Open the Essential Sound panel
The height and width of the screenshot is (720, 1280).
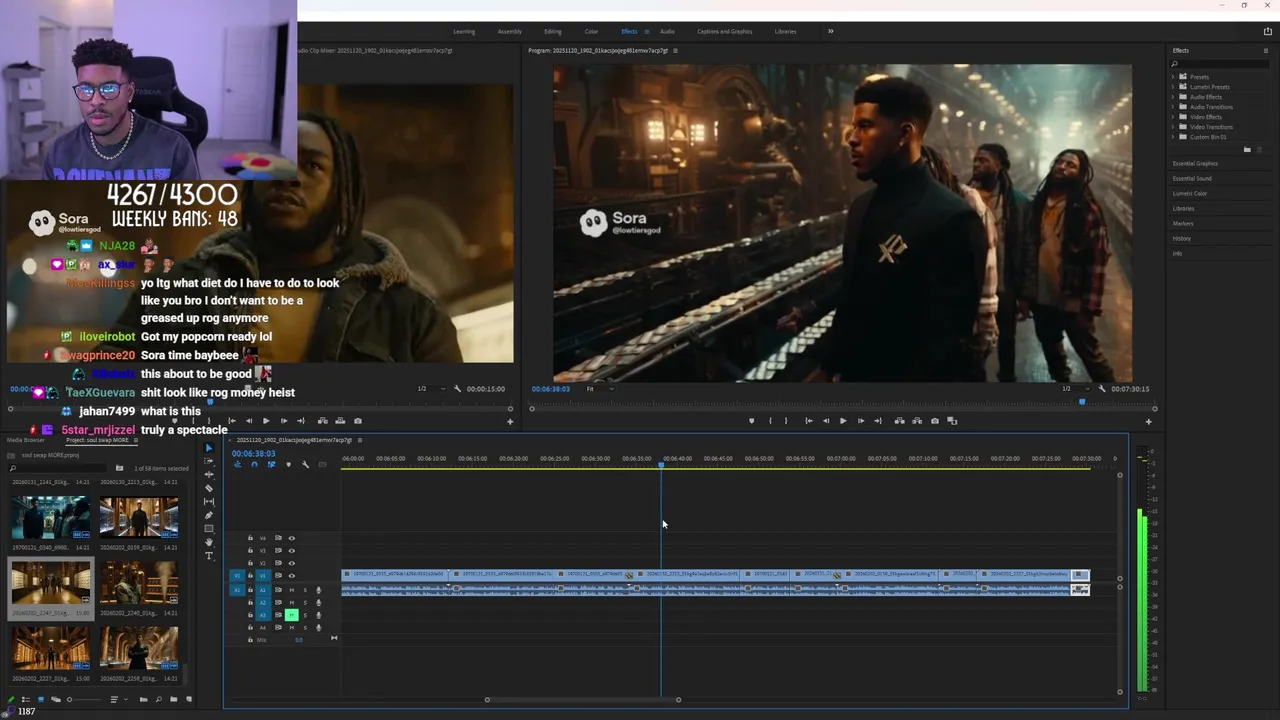1192,178
